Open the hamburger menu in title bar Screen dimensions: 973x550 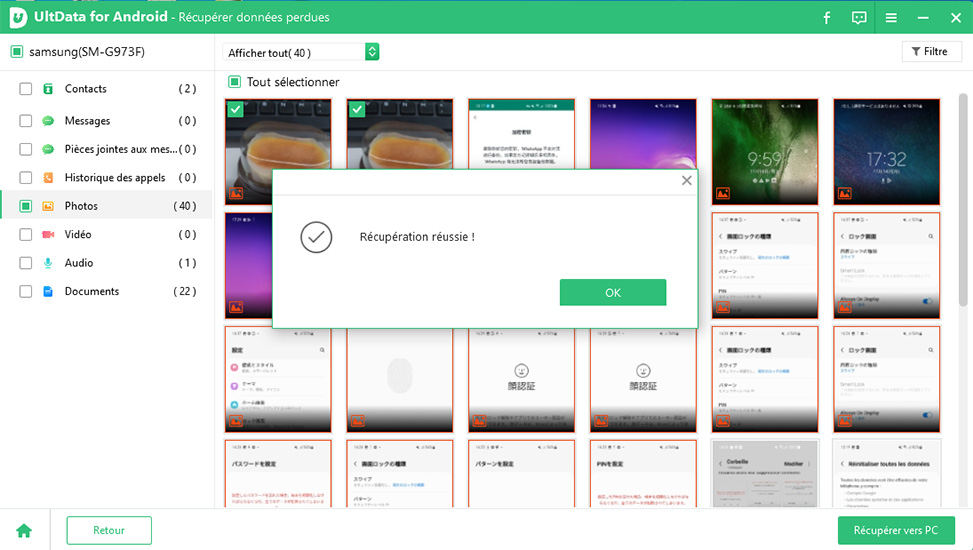click(891, 17)
